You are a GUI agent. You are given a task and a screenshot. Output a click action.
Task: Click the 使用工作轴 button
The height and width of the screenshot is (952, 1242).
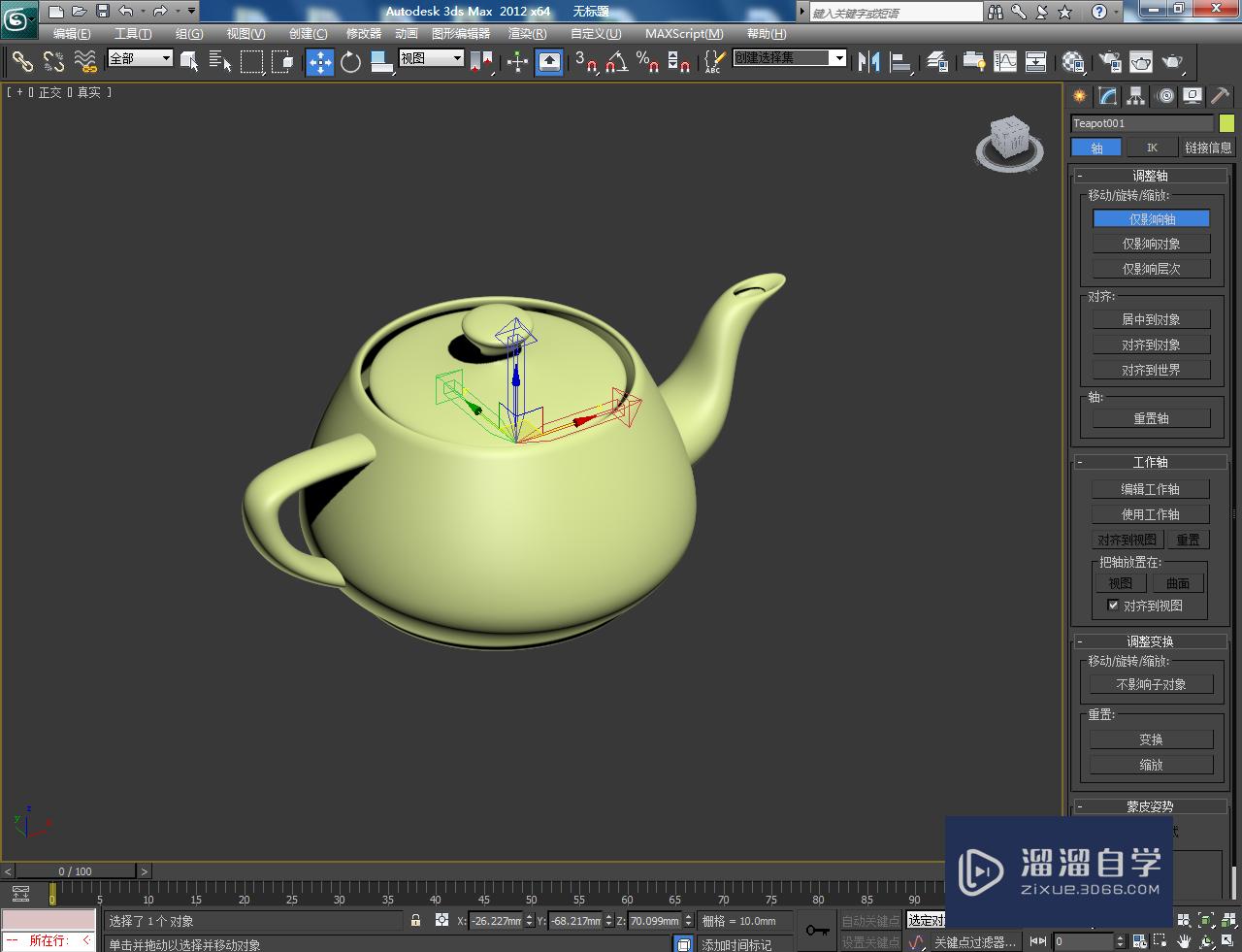coord(1151,514)
